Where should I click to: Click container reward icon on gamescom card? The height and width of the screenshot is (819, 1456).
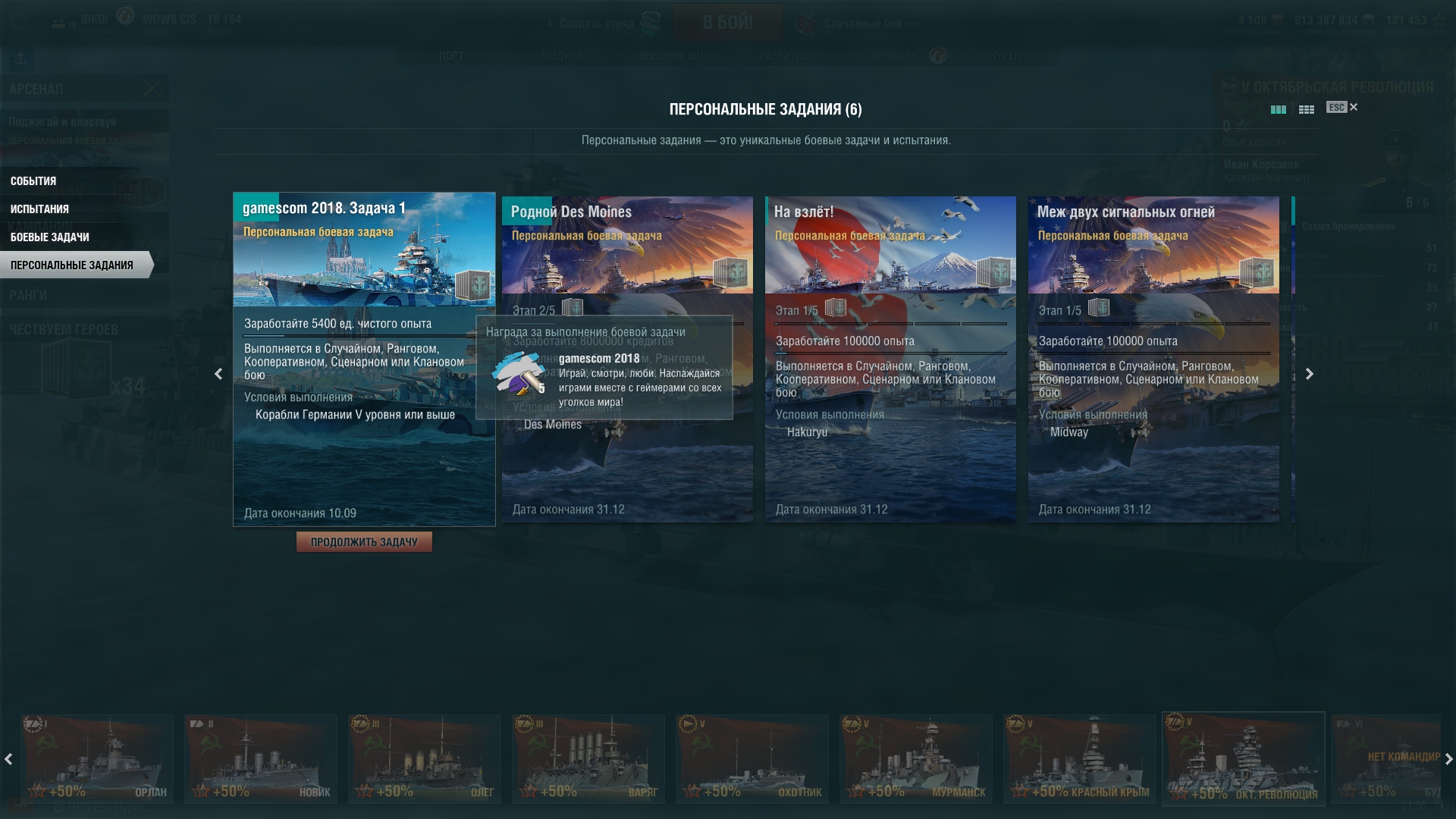coord(472,285)
